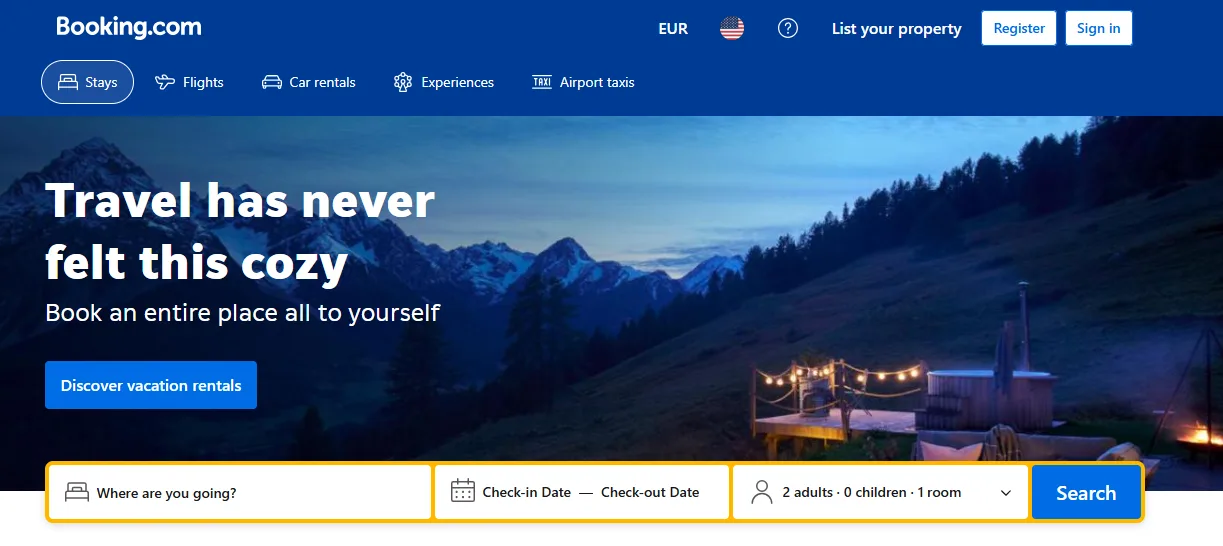This screenshot has width=1223, height=546.
Task: Switch to the Experiences tab
Action: click(444, 82)
